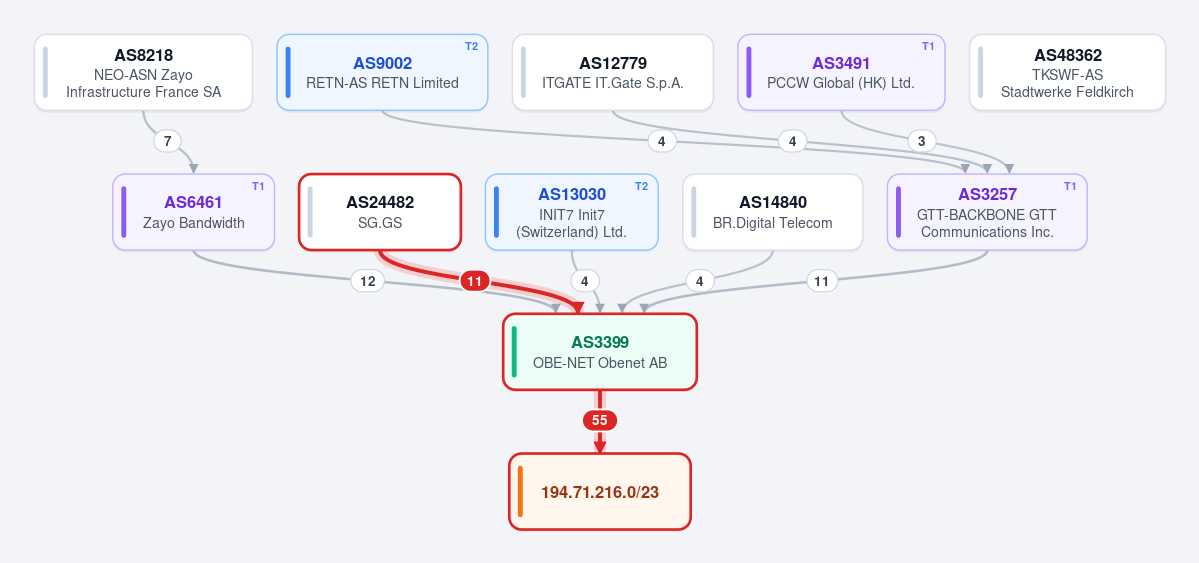Click the T2 badge on AS9002
1199x563 pixels.
click(471, 46)
